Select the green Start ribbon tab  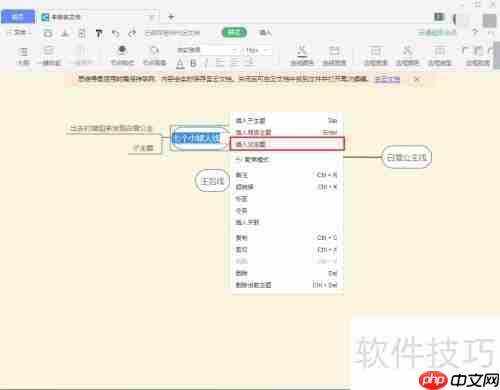[234, 32]
